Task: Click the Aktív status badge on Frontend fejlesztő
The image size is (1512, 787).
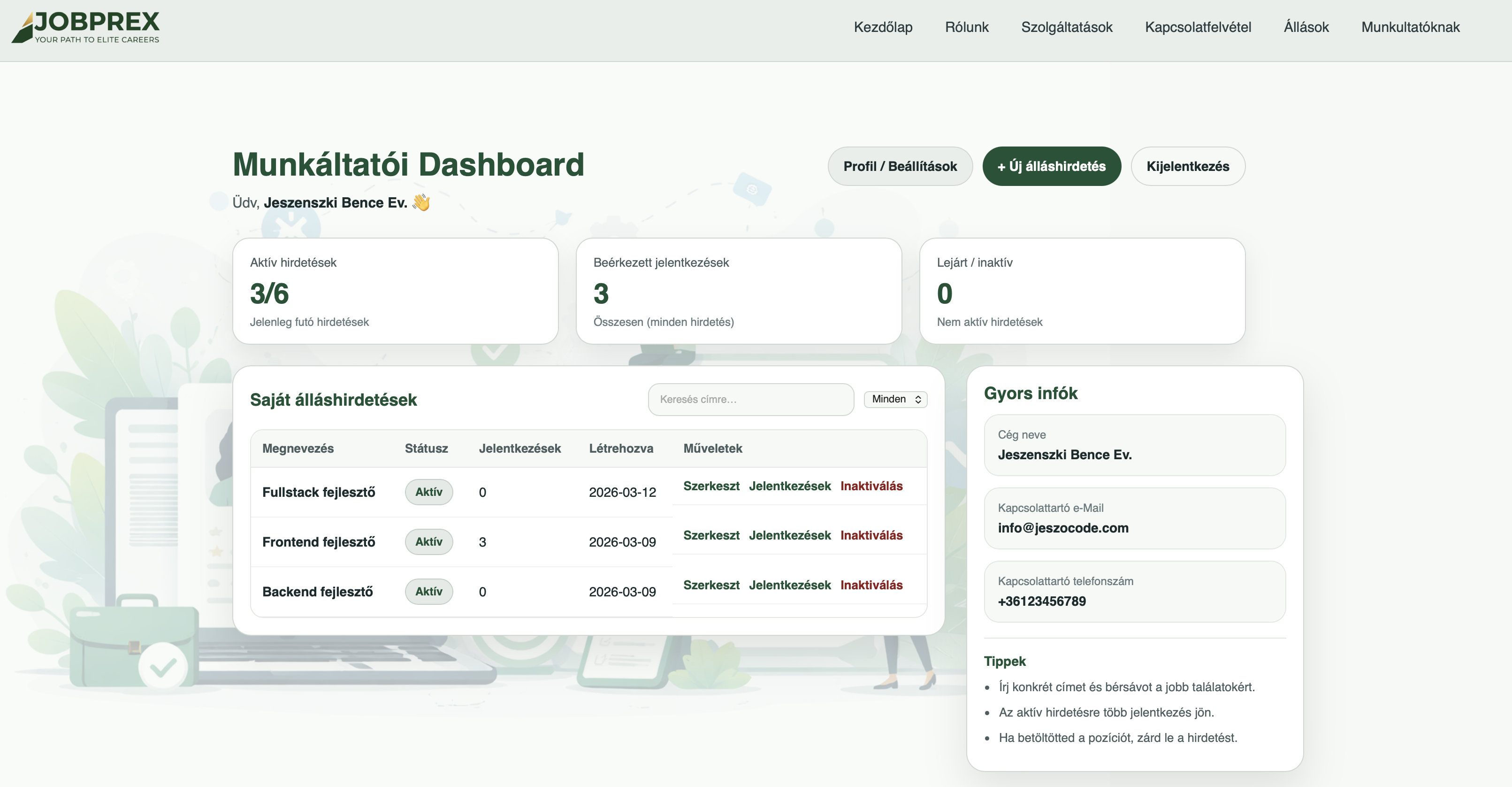Action: click(428, 541)
